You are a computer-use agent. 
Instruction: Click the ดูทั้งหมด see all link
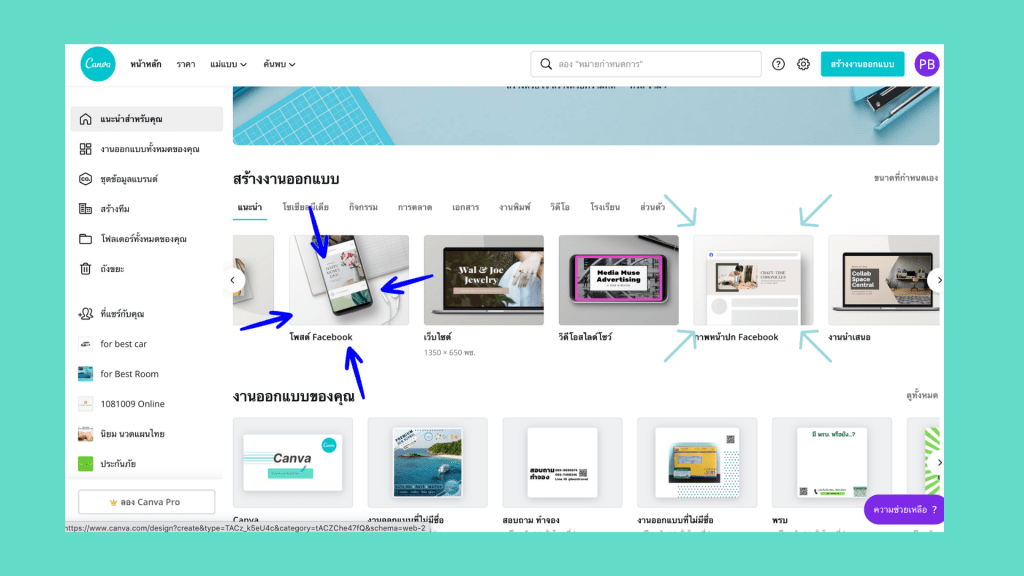click(921, 396)
